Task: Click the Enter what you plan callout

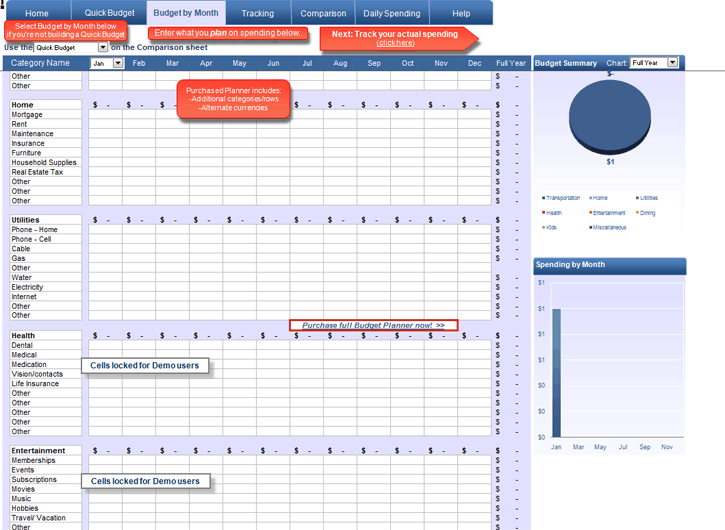Action: click(227, 33)
